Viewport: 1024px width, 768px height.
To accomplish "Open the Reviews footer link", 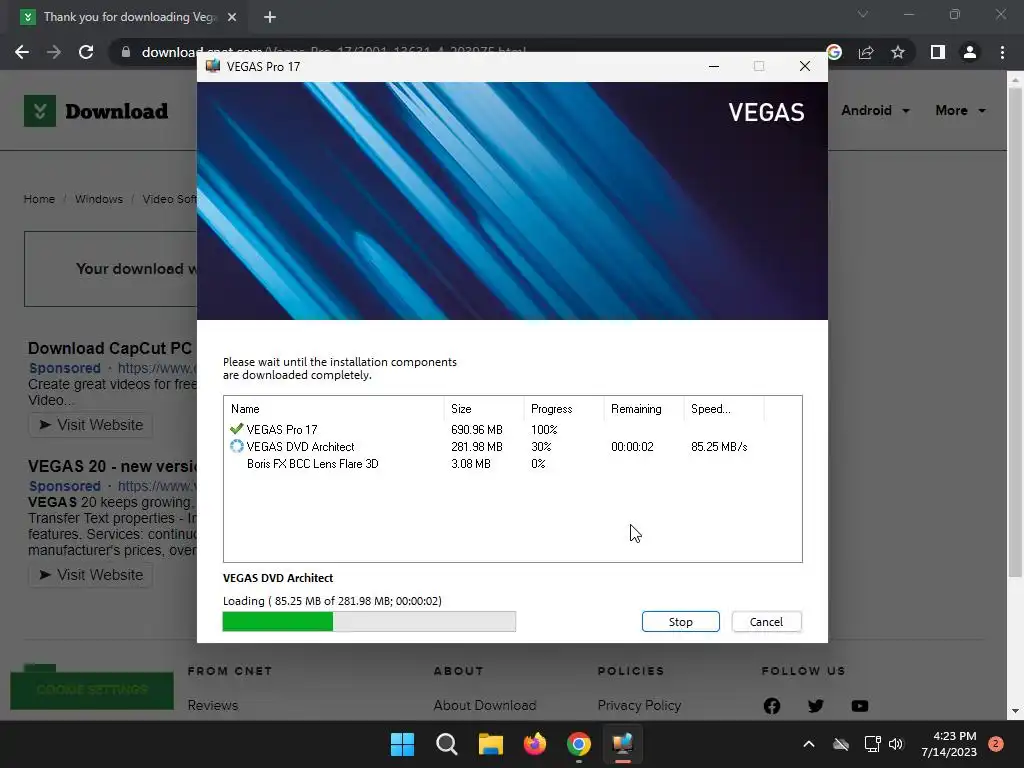I will point(212,705).
